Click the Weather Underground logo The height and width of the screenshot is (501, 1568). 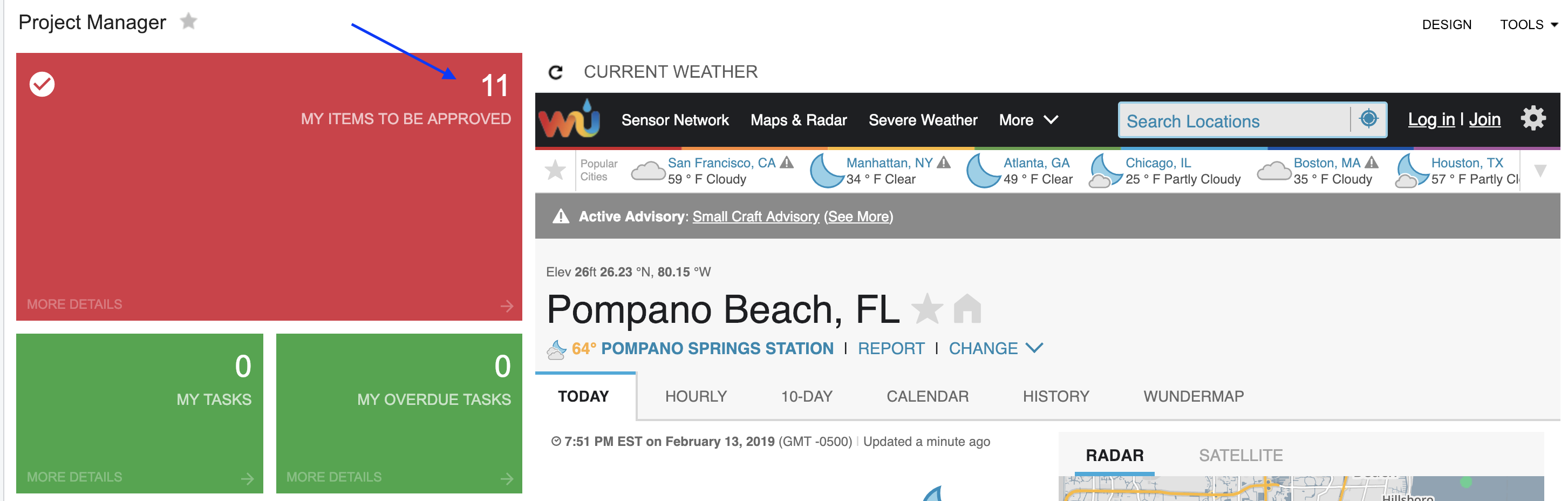coord(569,119)
